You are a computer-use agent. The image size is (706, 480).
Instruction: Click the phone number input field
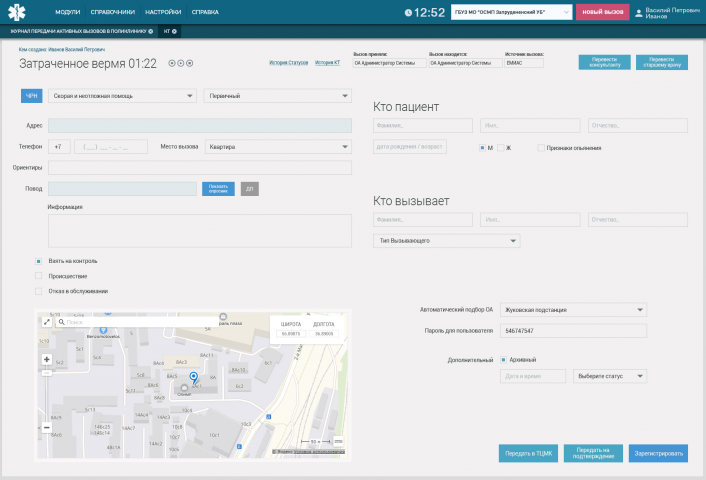click(x=111, y=147)
